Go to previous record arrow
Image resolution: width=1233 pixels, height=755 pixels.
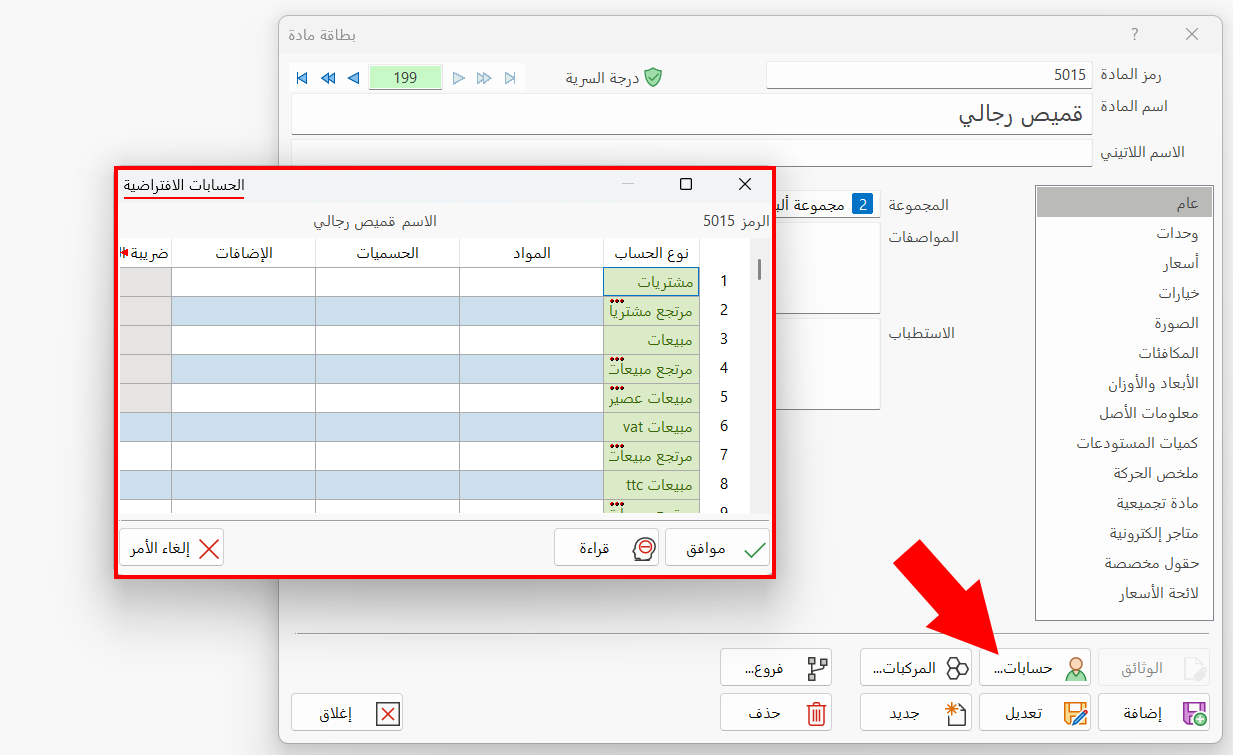353,78
